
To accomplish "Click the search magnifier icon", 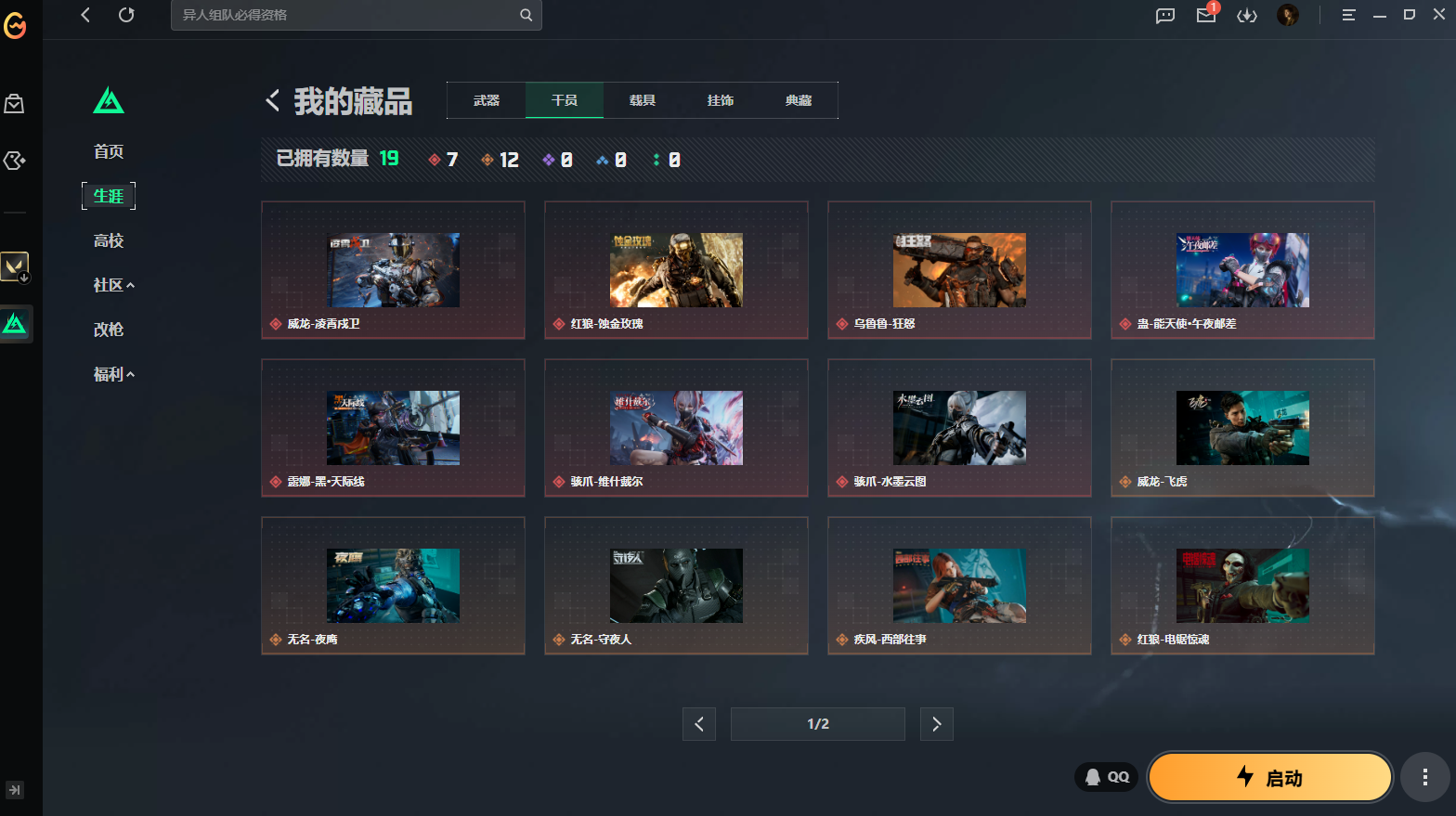I will pos(526,15).
